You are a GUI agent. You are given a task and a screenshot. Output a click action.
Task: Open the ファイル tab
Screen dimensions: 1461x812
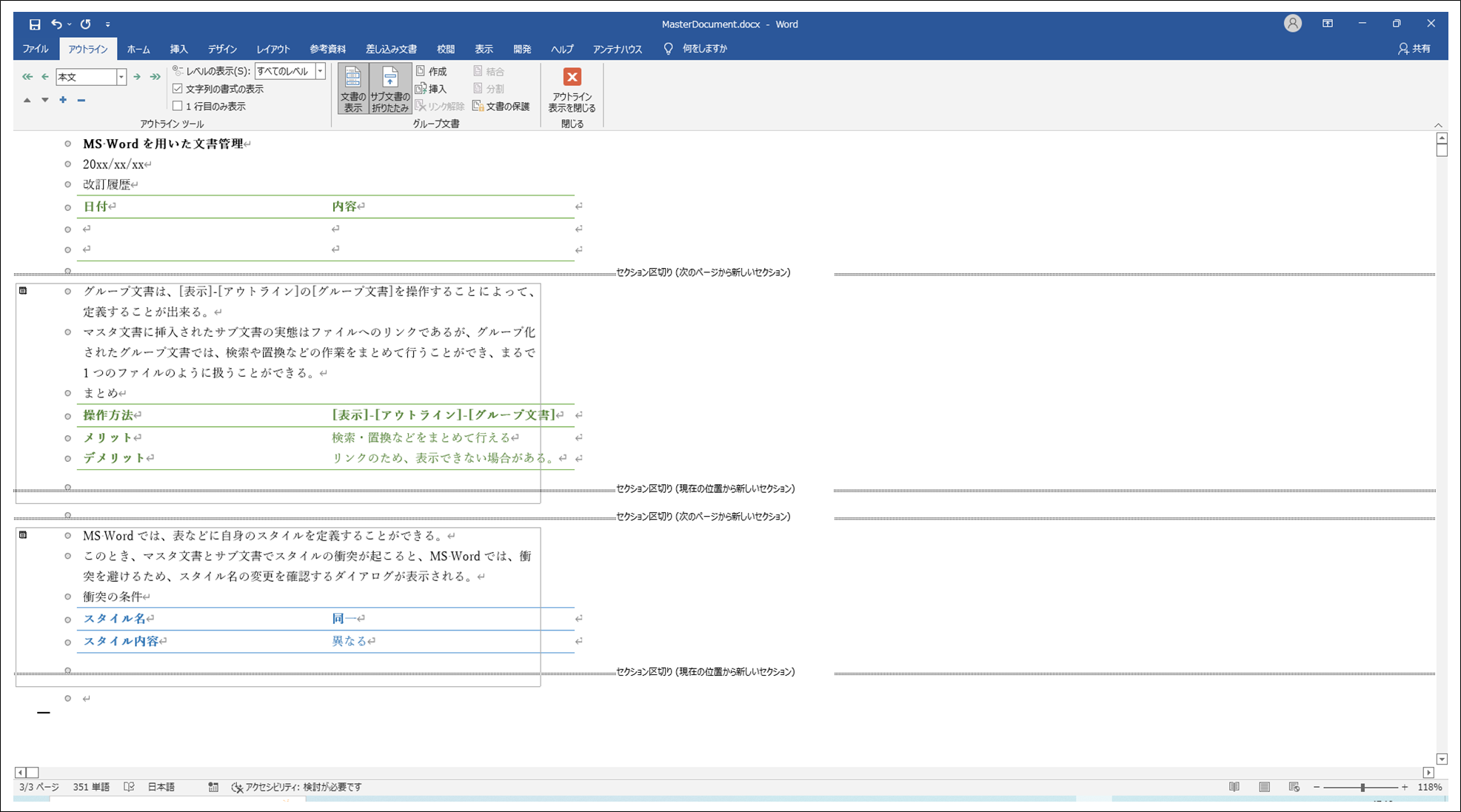coord(36,49)
